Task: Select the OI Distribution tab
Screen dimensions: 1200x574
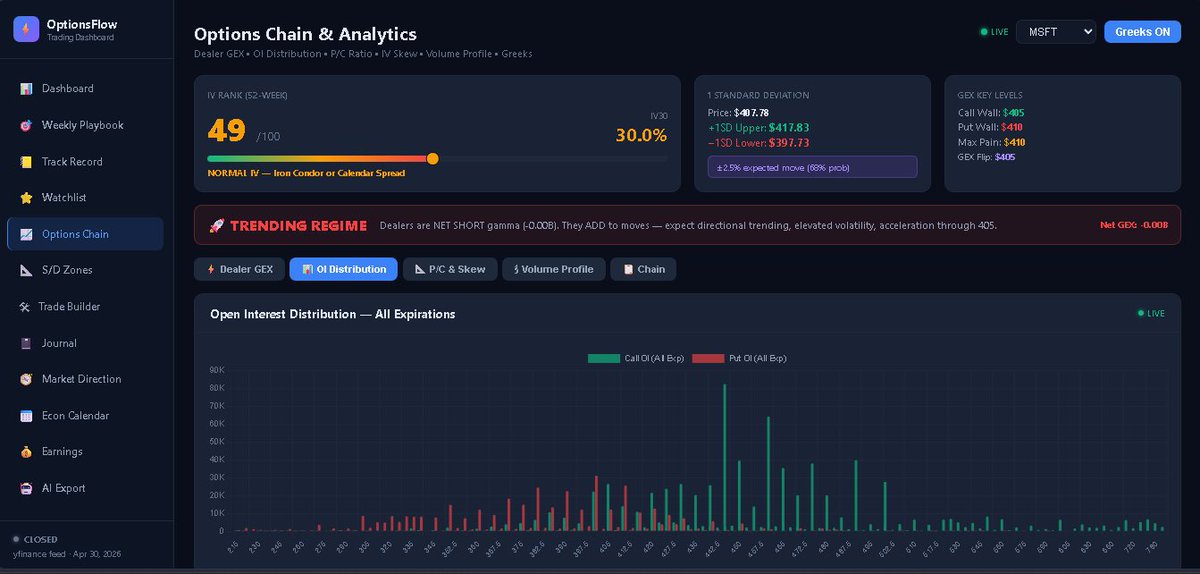Action: [x=343, y=269]
